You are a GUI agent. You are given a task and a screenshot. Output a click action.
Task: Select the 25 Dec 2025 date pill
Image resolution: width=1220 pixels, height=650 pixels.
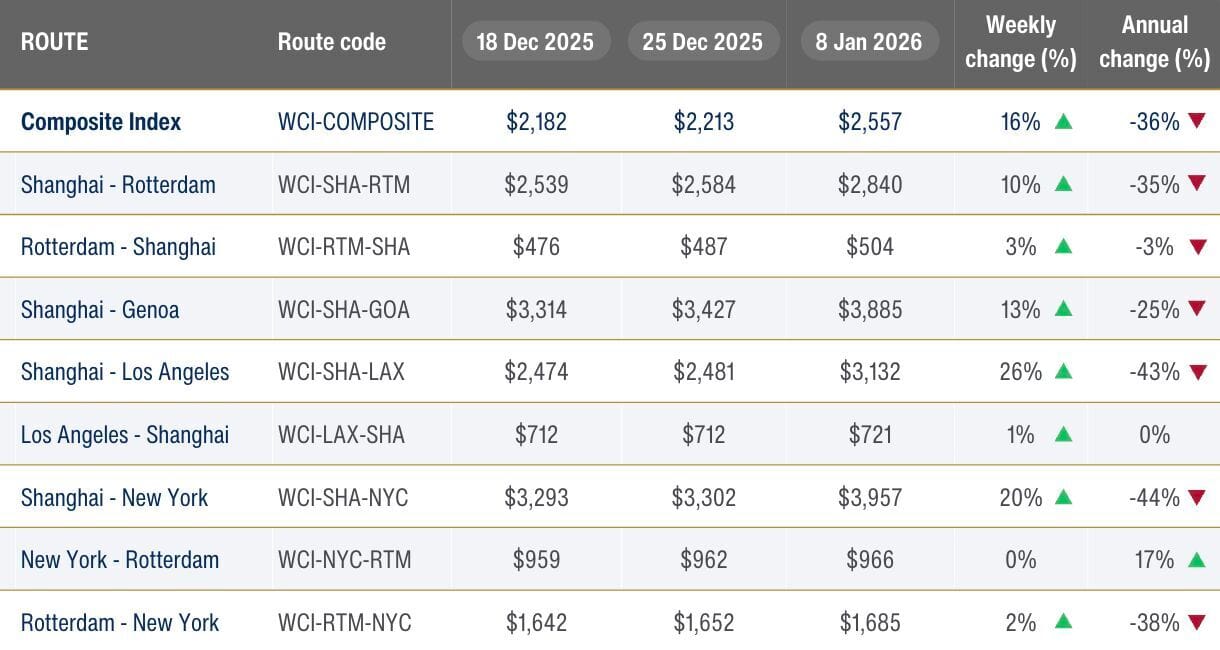[702, 42]
